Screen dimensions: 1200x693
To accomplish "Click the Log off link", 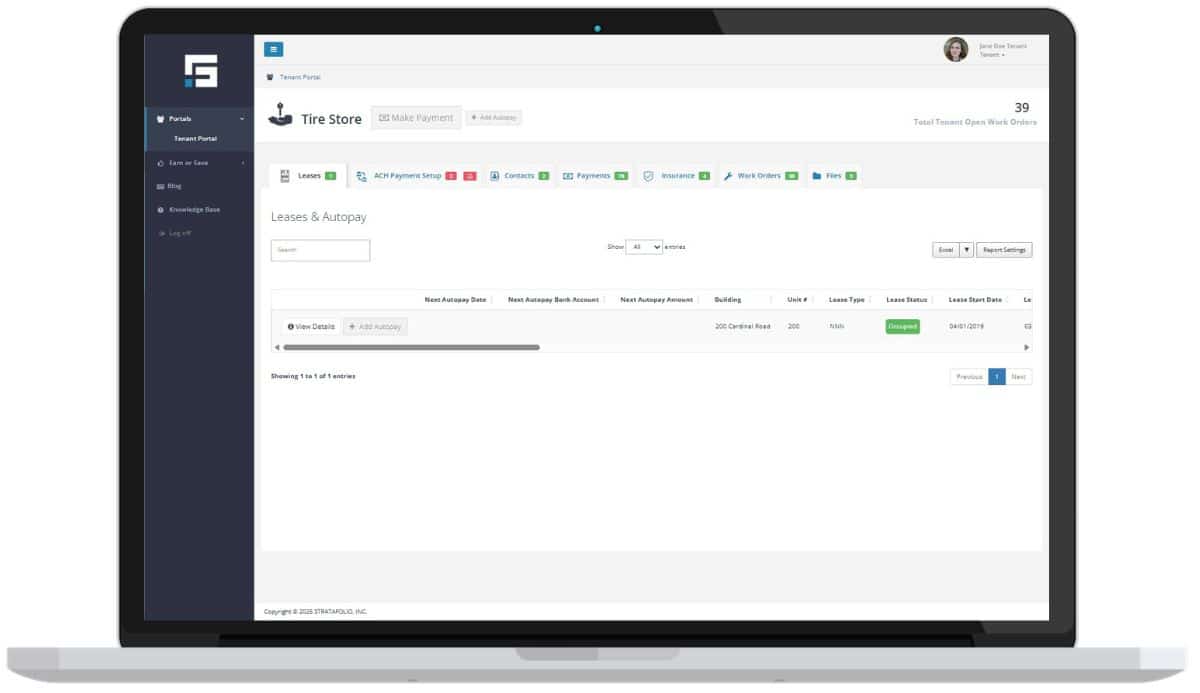I will (x=179, y=233).
